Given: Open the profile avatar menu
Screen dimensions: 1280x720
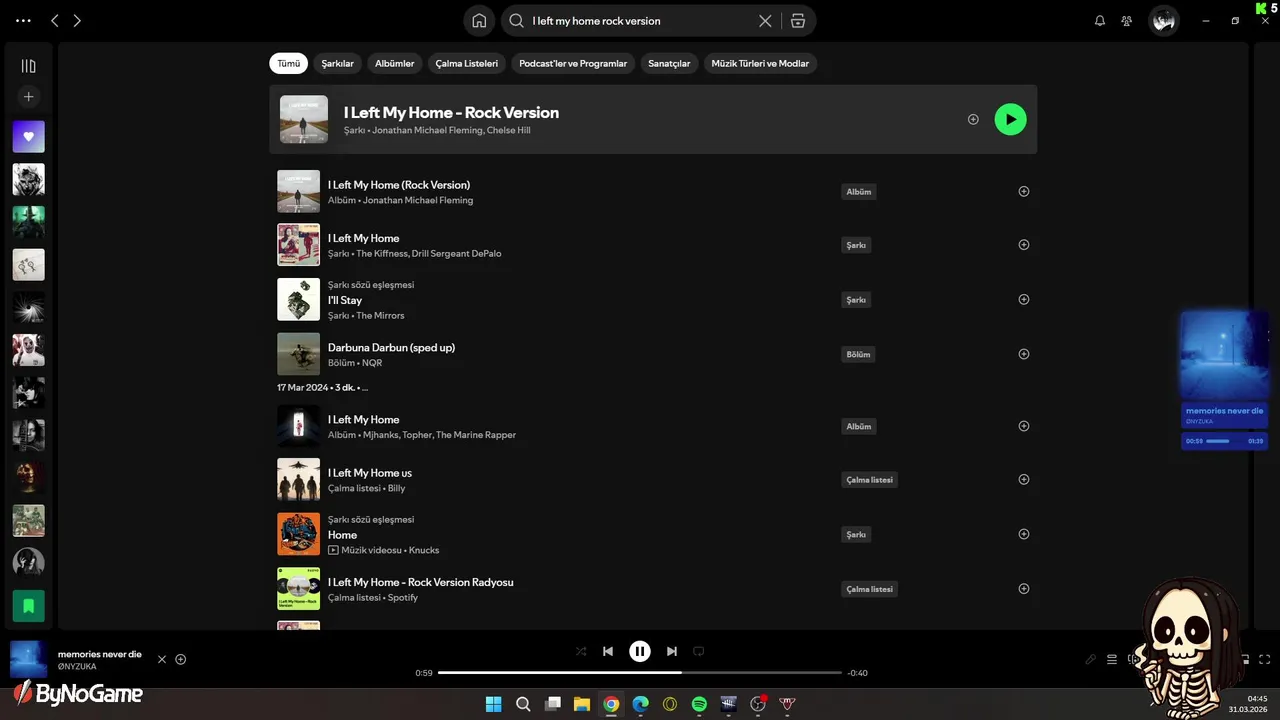Looking at the screenshot, I should point(1163,20).
